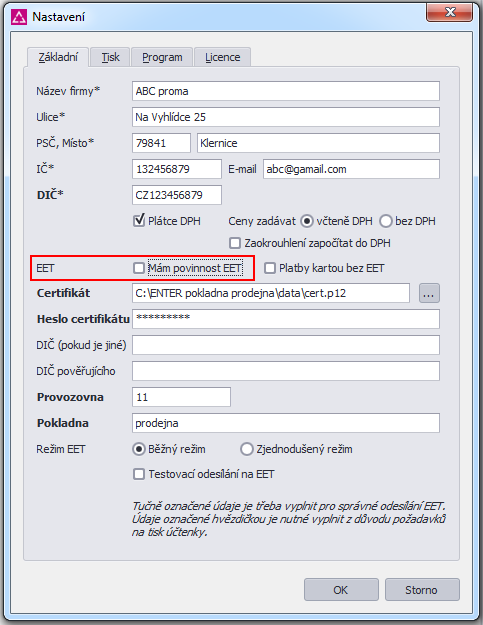Choose Zjednodušený režim radio option

(247, 449)
